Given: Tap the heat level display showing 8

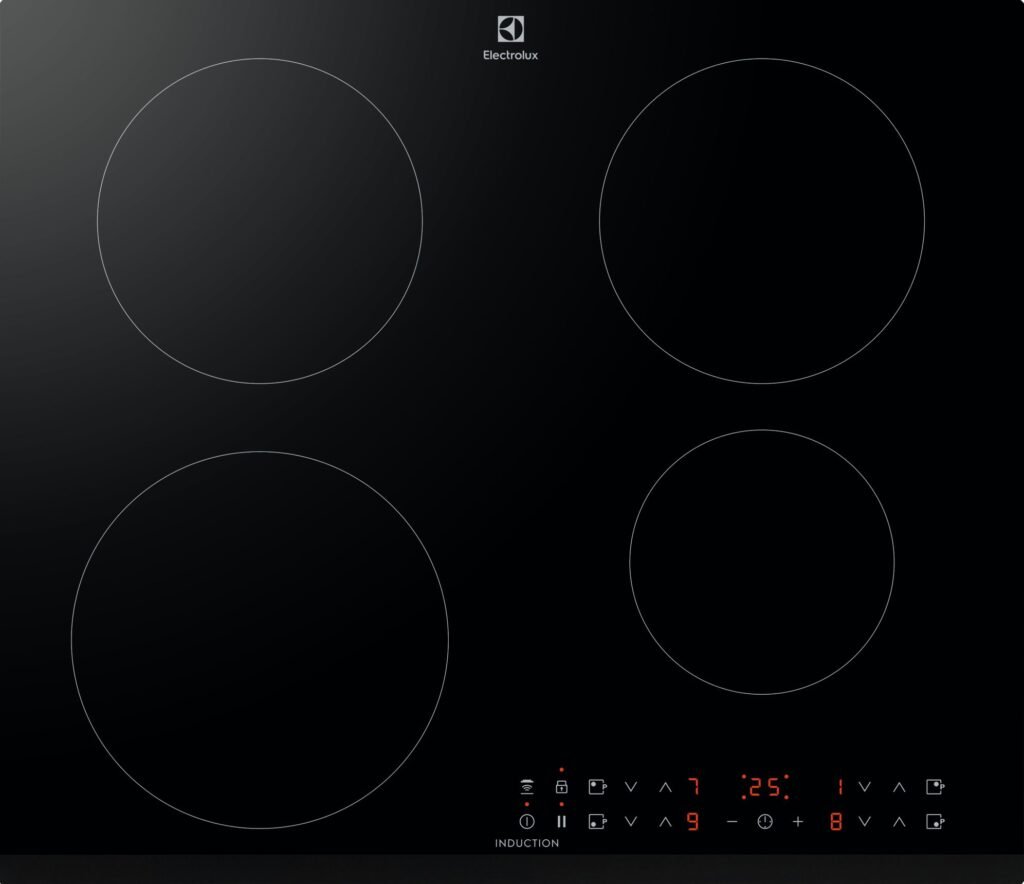Looking at the screenshot, I should tap(836, 821).
